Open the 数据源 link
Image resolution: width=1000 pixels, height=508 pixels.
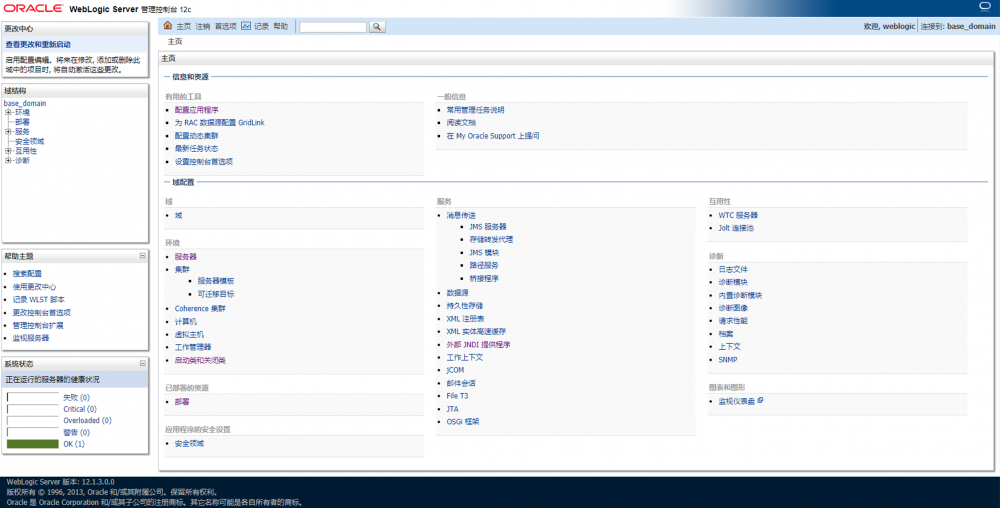click(x=457, y=293)
